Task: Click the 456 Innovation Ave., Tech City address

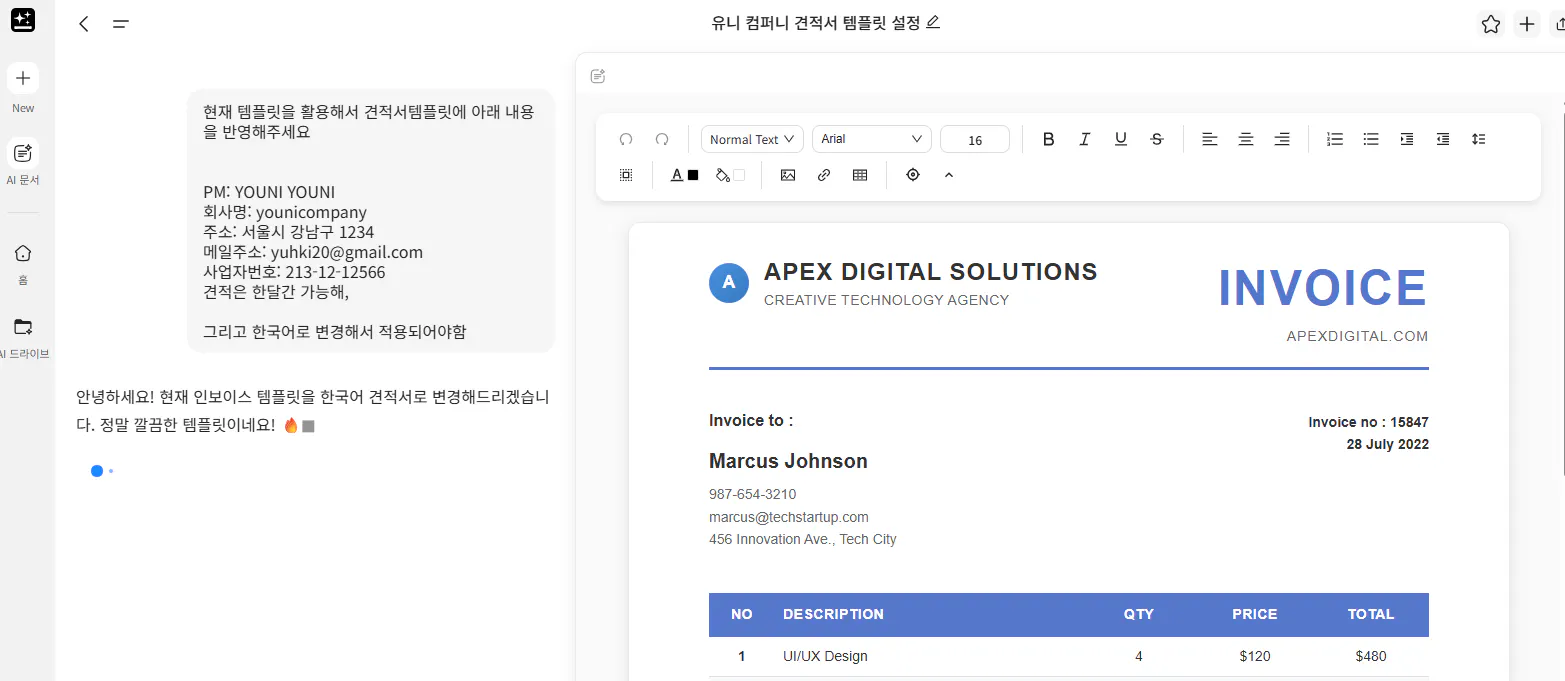Action: (x=803, y=539)
